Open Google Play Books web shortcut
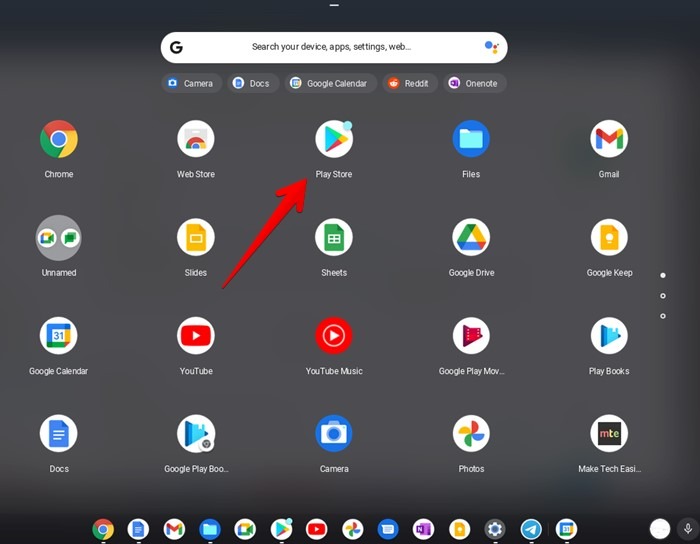700x544 pixels. (196, 433)
